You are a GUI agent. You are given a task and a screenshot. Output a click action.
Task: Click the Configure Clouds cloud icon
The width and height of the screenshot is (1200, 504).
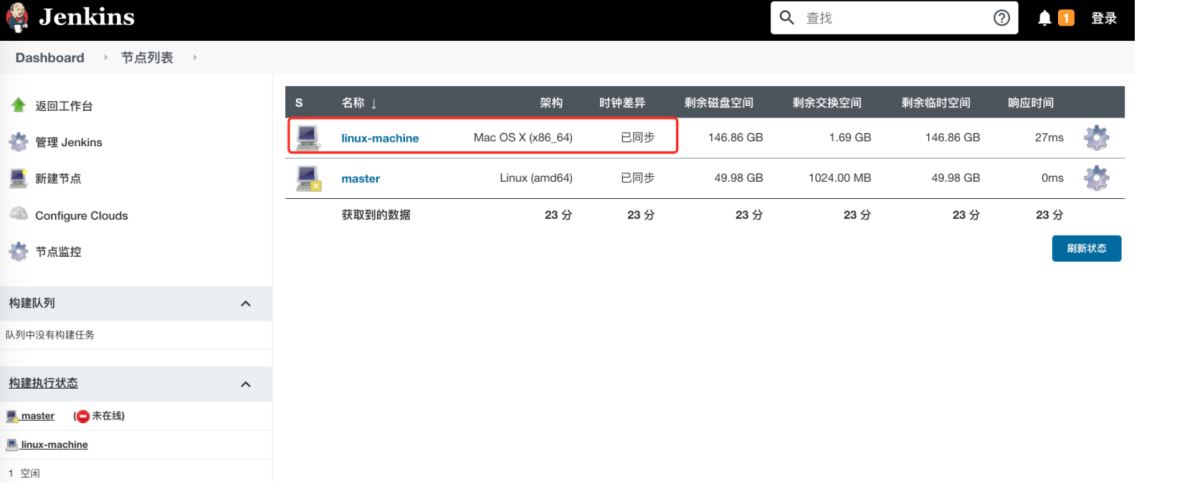point(18,214)
